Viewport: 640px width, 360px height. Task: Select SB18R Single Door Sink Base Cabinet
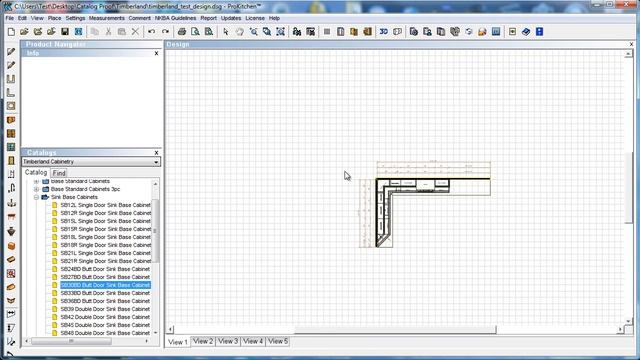[x=106, y=245]
